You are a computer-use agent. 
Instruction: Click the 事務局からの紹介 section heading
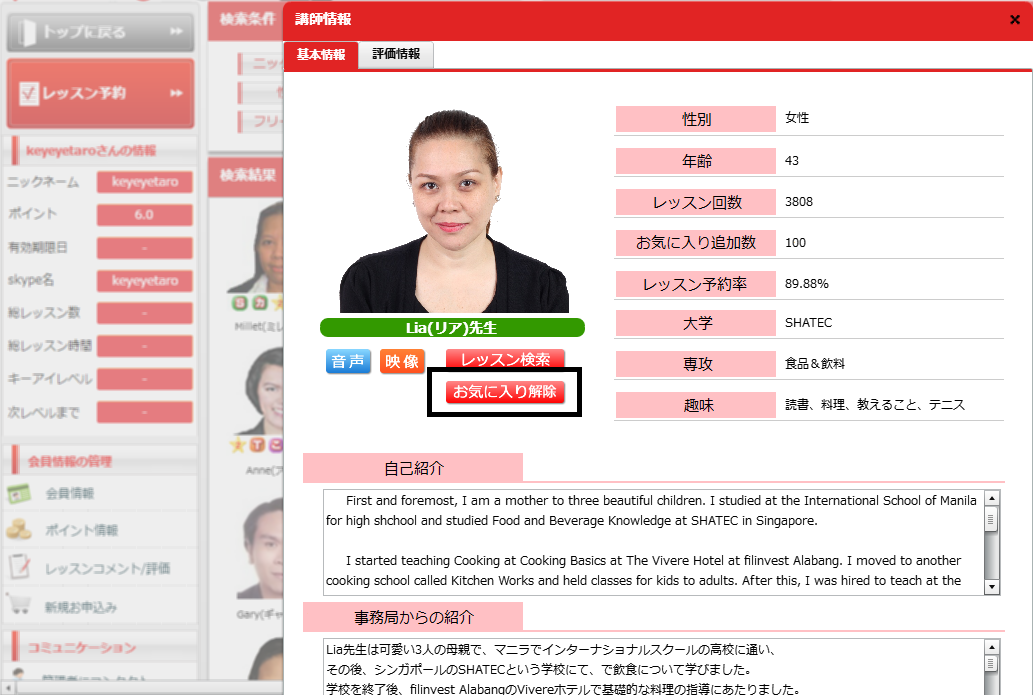413,617
